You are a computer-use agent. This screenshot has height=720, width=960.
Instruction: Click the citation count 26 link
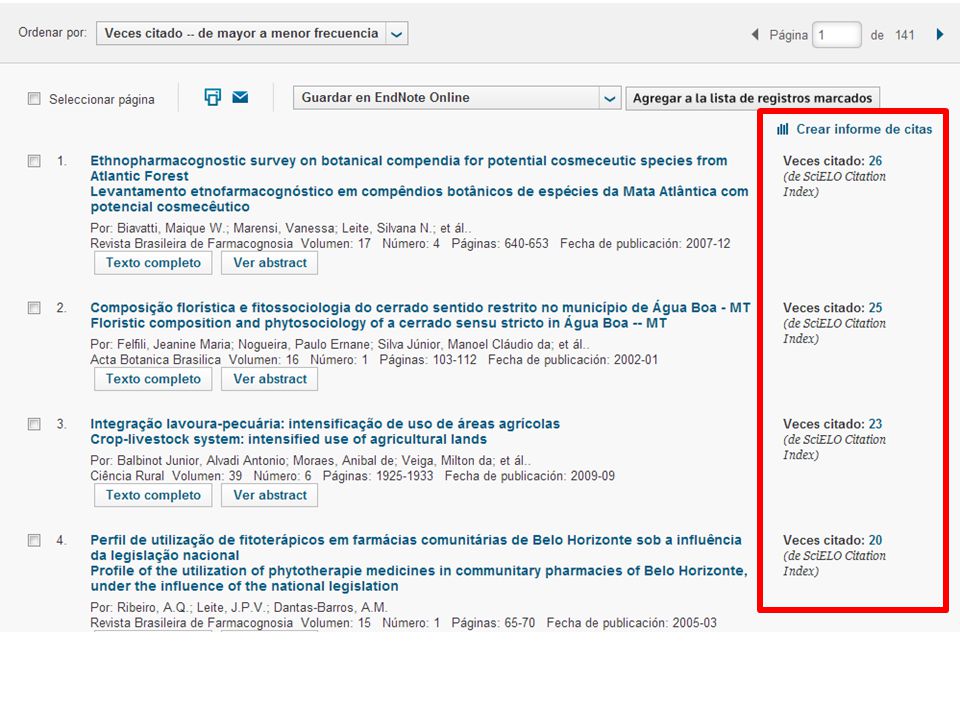click(x=876, y=161)
